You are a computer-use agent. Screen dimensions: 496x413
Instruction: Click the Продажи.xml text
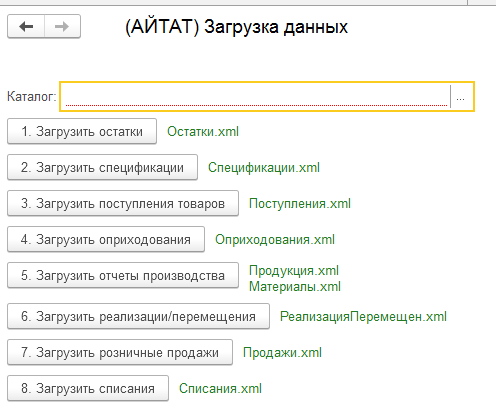(282, 352)
